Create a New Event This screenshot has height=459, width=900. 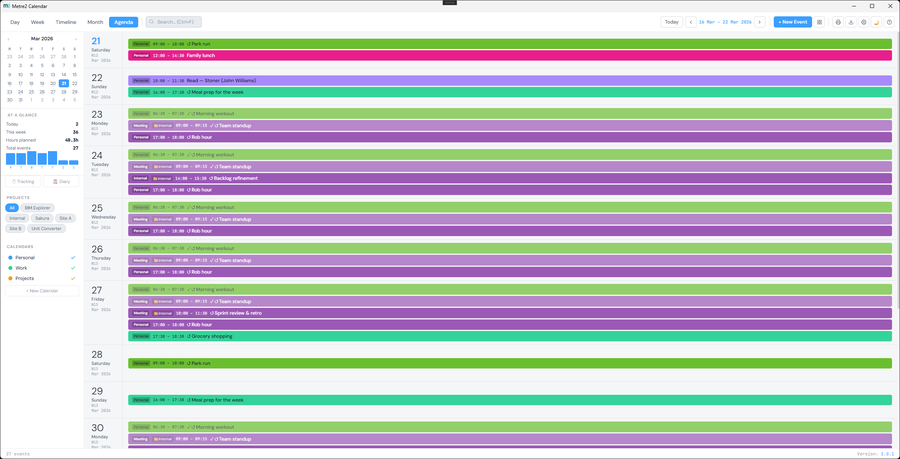[793, 22]
